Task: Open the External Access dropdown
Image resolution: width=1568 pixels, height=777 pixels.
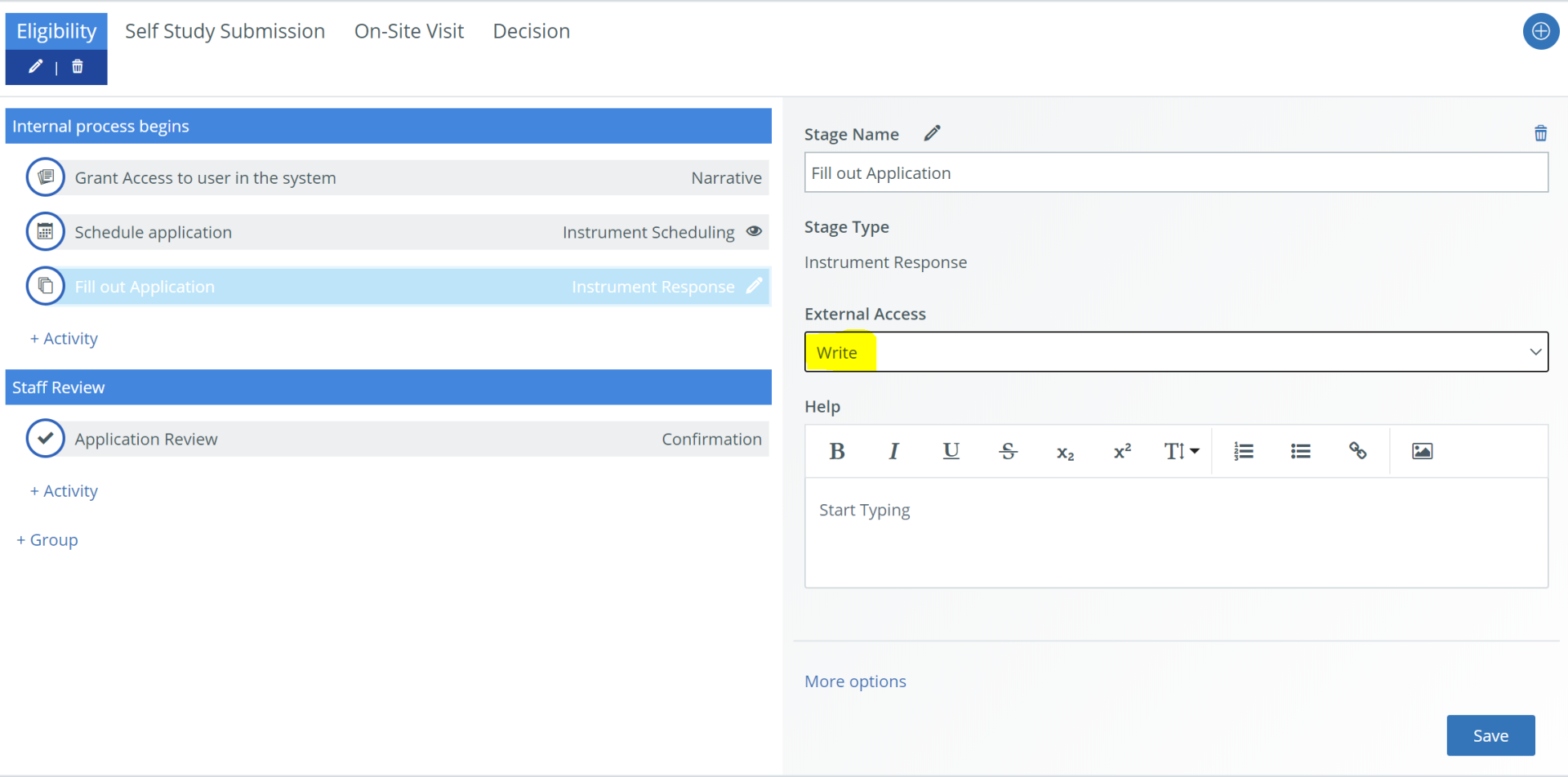Action: (x=1175, y=352)
